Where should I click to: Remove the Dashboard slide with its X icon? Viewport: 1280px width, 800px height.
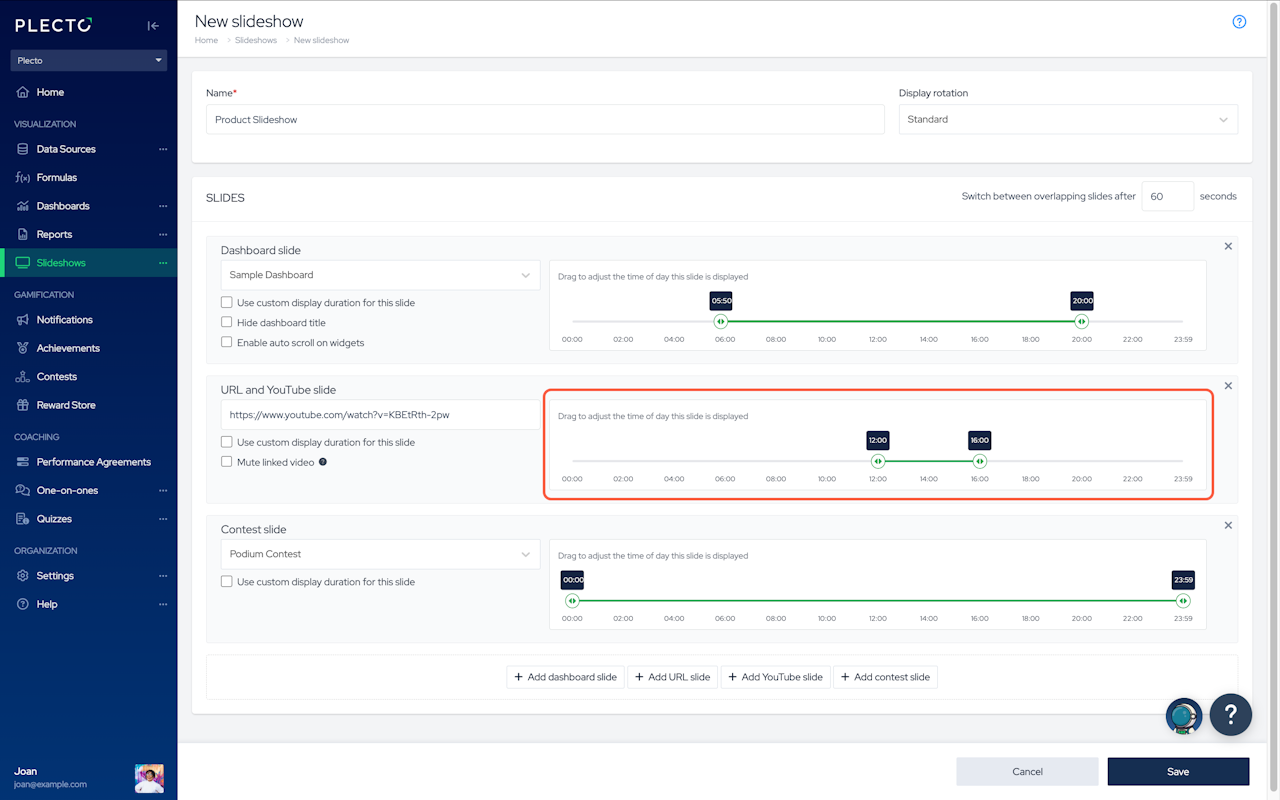(x=1228, y=246)
